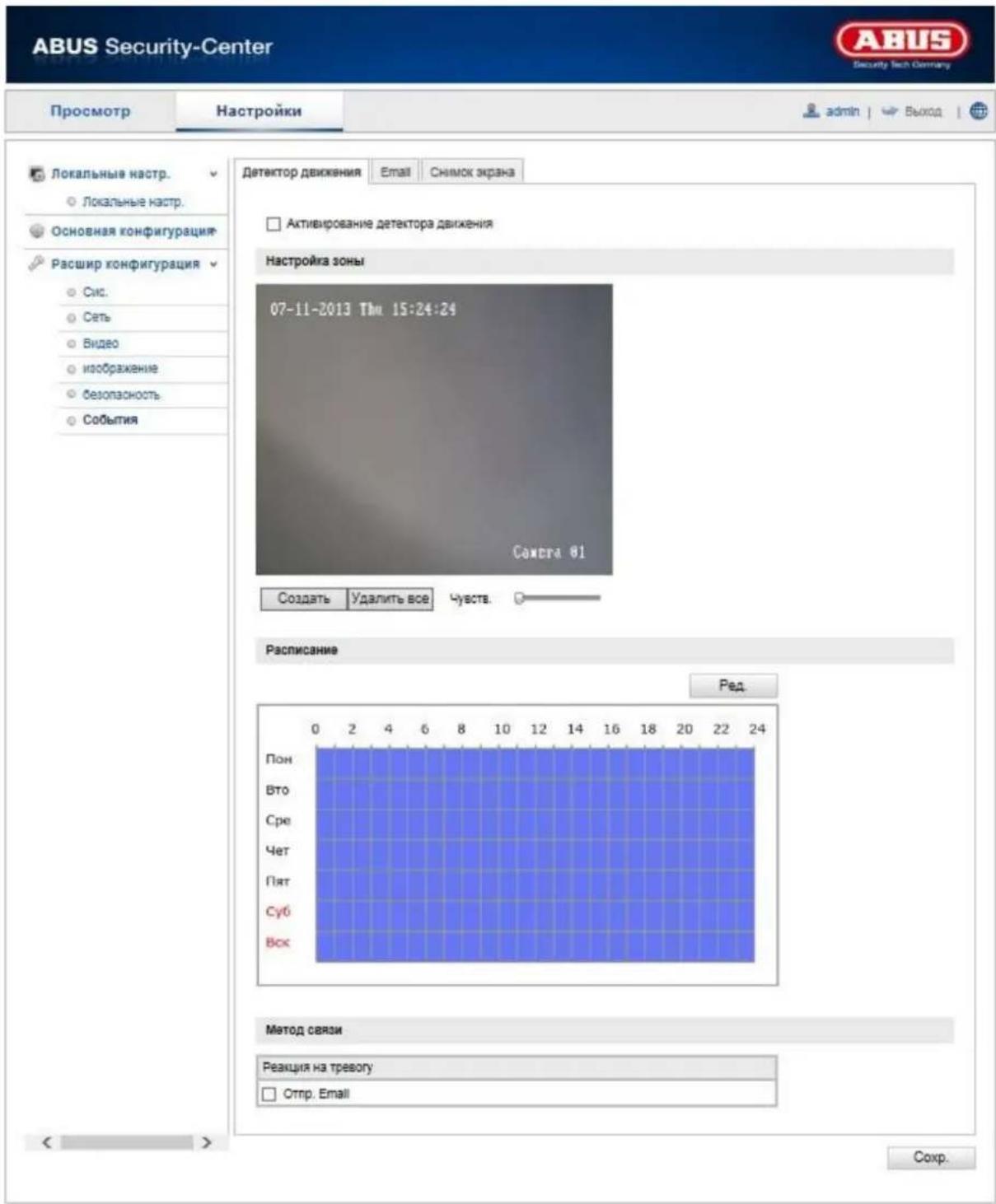Check the Отпр. Email checkbox
996x1204 pixels.
(x=269, y=1094)
